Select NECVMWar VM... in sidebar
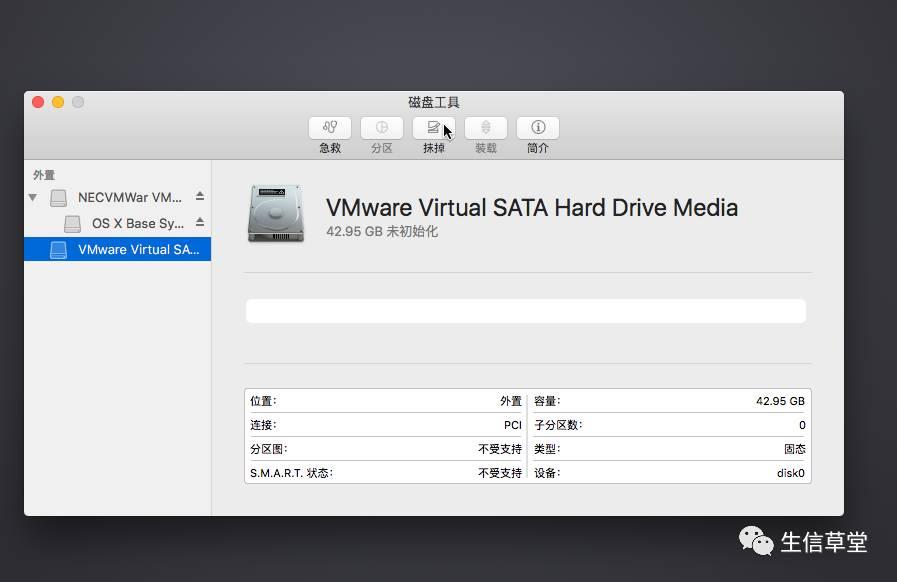Viewport: 897px width, 582px height. point(117,197)
